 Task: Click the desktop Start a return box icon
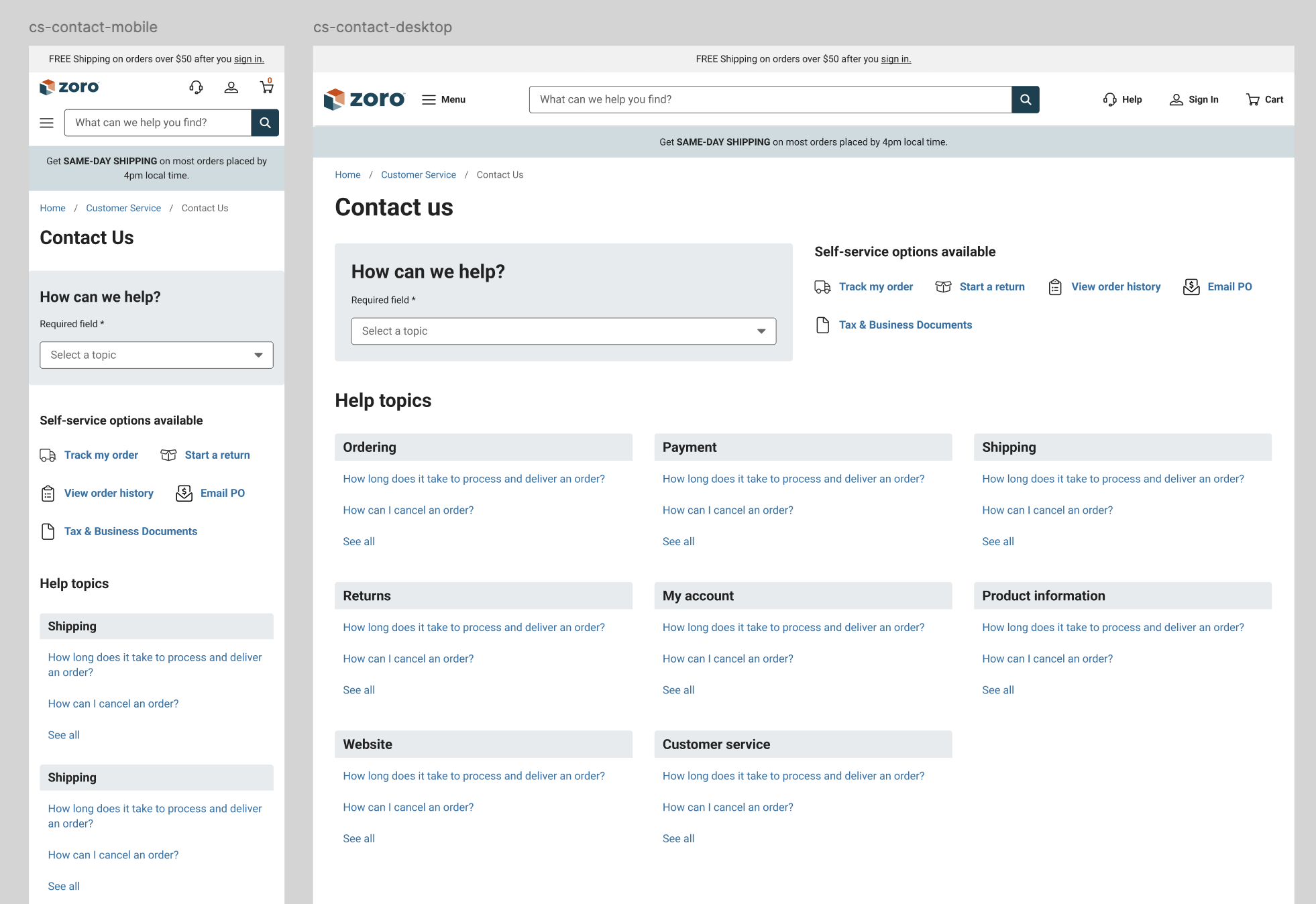coord(943,287)
